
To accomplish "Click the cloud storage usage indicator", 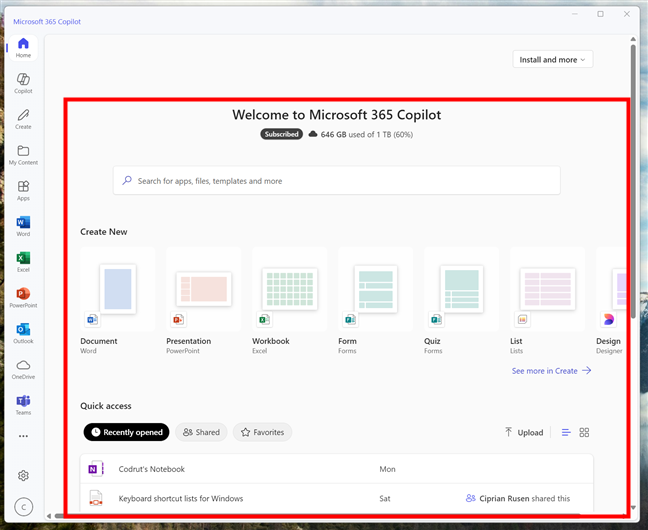I will click(x=361, y=134).
